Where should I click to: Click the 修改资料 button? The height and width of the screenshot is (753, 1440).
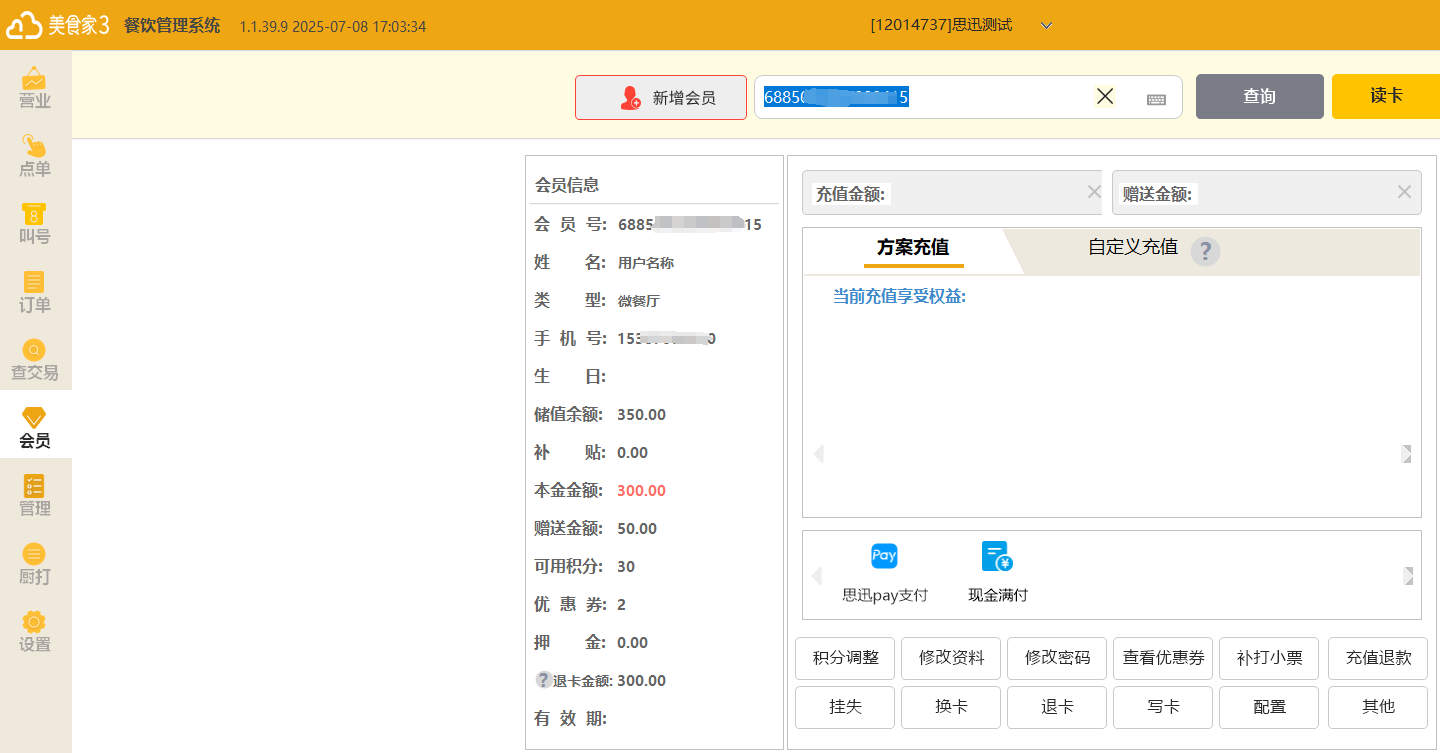point(951,658)
